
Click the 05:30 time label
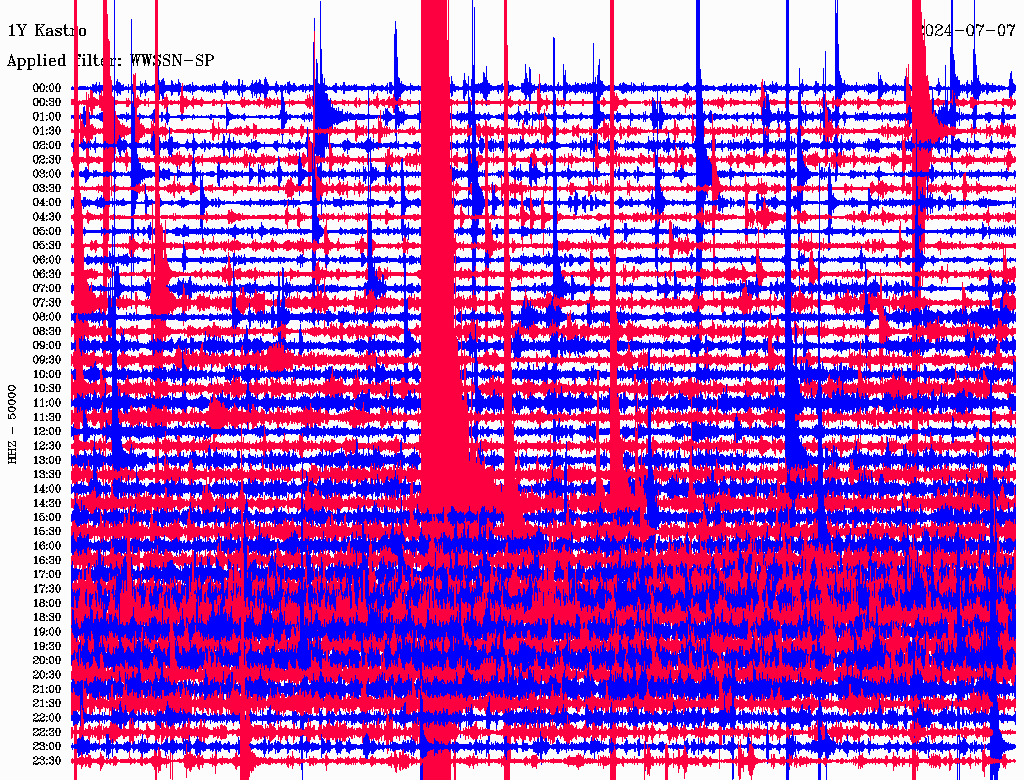click(47, 245)
